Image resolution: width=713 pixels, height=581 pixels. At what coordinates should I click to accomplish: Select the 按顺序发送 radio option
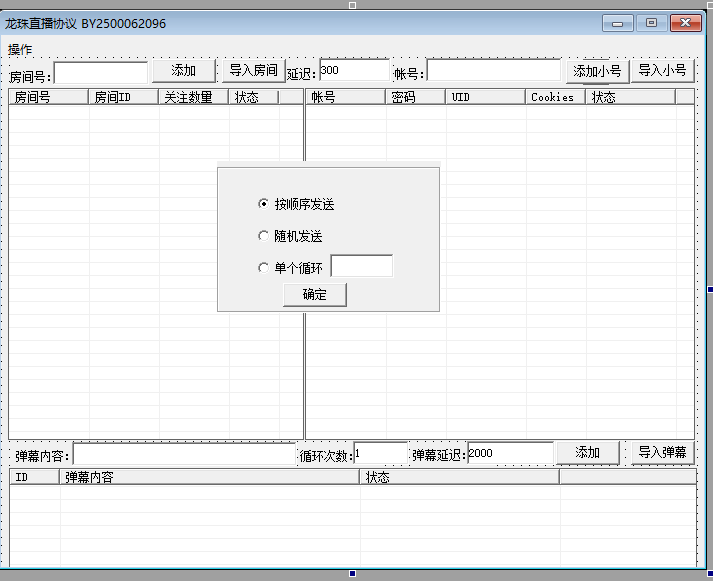[264, 204]
